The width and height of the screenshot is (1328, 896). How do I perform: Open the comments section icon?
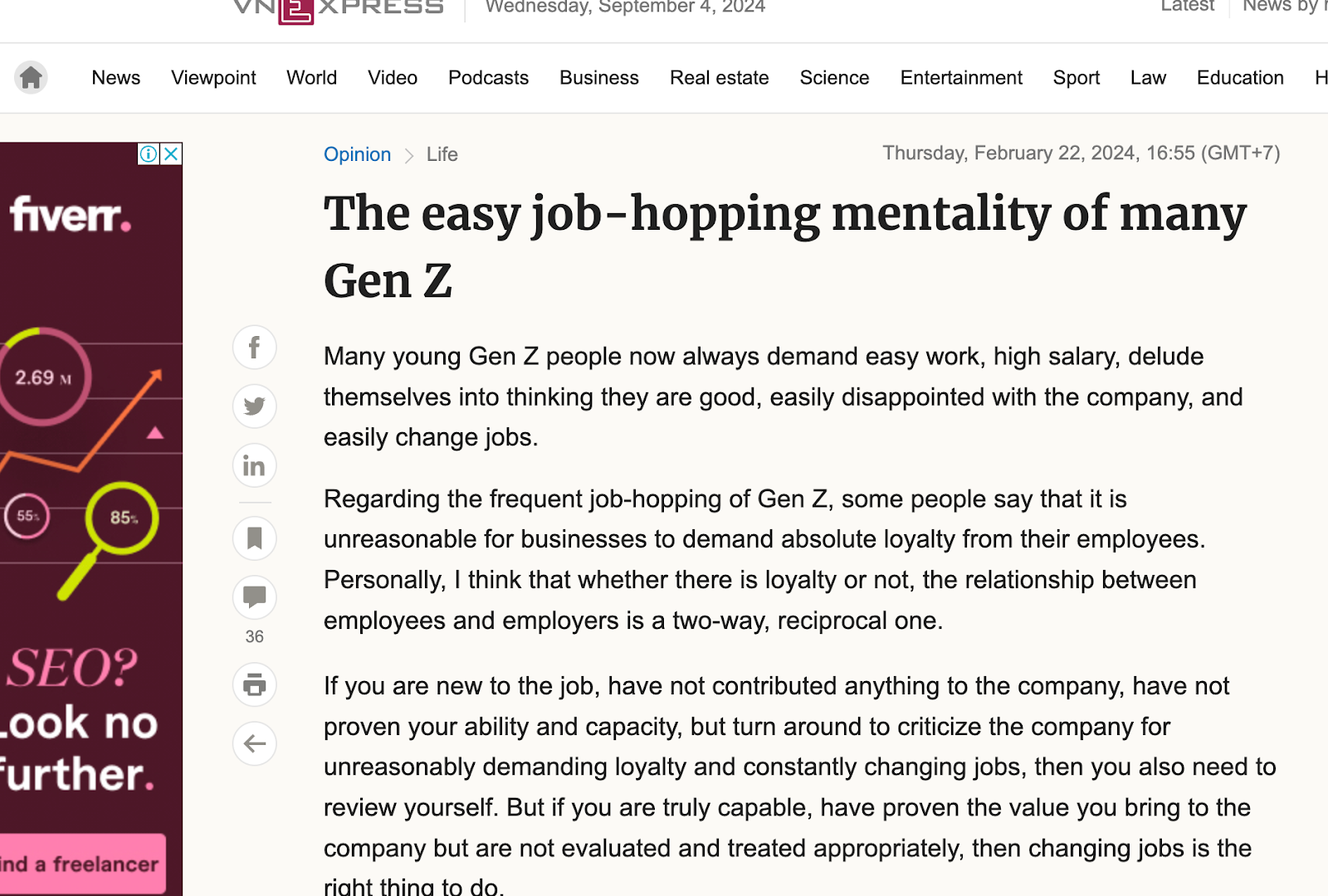[x=254, y=597]
